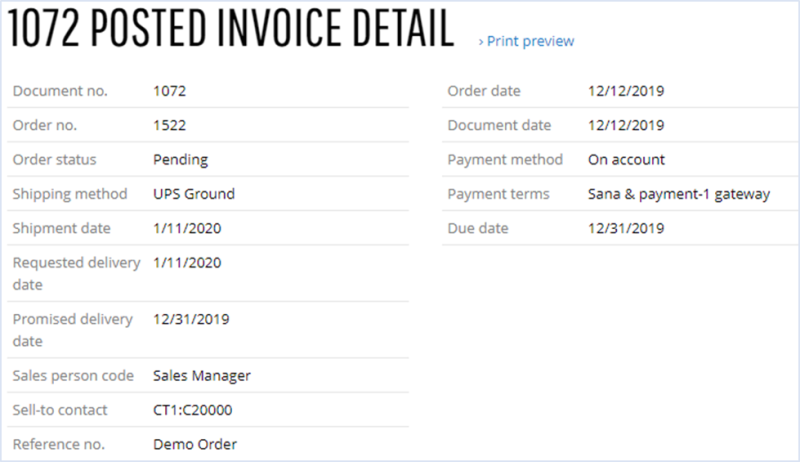Screen dimensions: 800x462
Task: Click document number value 1072
Action: coord(169,91)
